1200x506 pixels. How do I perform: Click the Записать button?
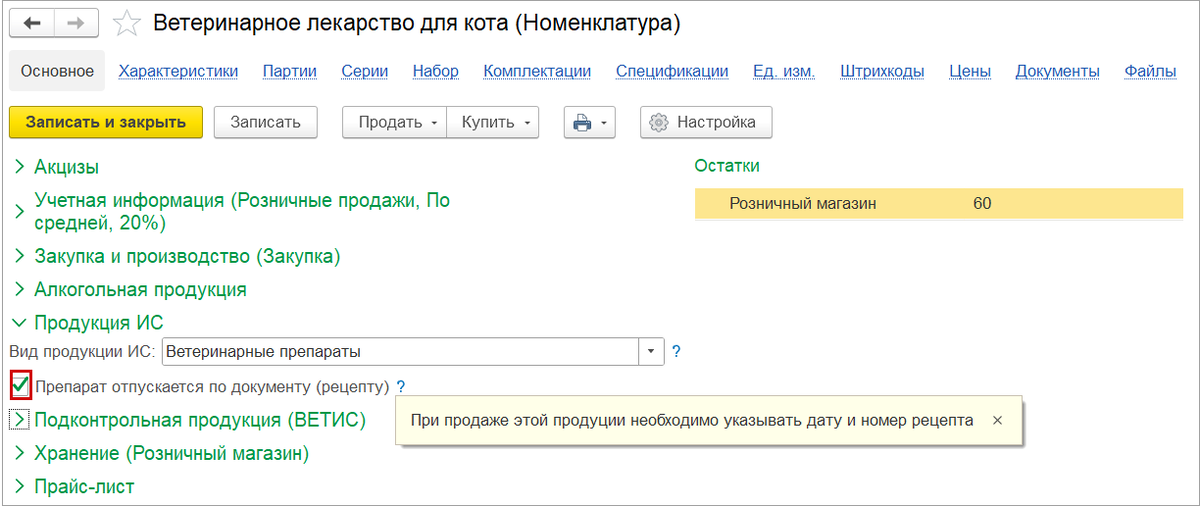265,123
